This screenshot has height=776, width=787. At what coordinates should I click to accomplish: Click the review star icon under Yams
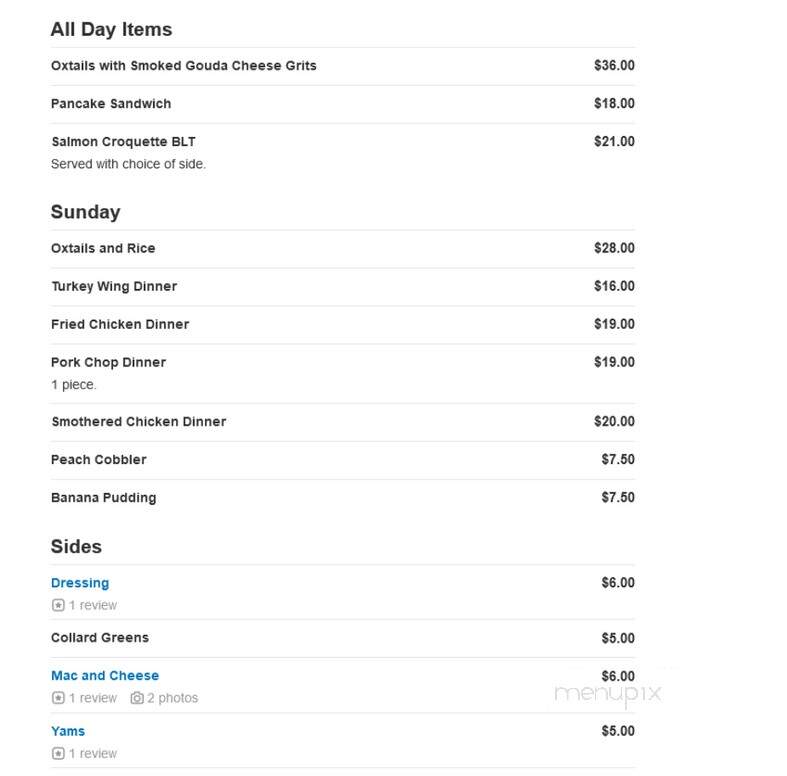point(58,753)
